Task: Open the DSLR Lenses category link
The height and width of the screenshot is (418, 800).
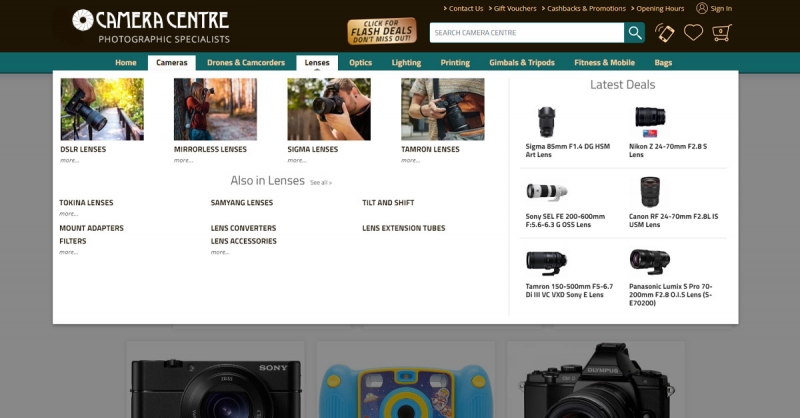Action: pyautogui.click(x=83, y=149)
